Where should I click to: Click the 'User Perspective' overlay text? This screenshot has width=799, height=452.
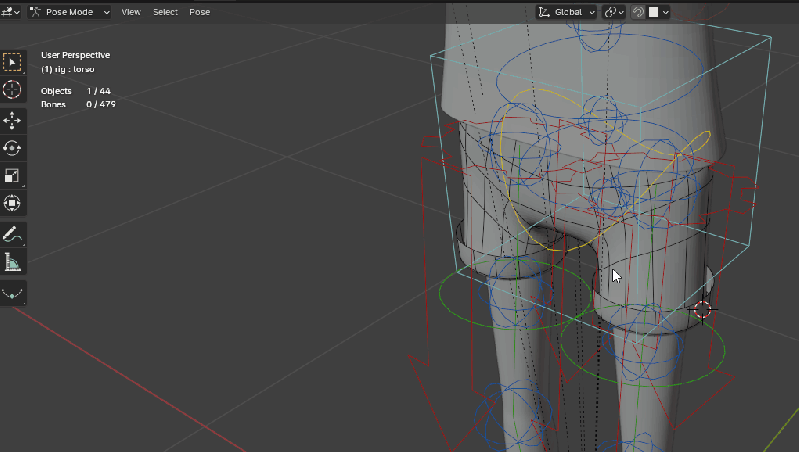tap(75, 55)
